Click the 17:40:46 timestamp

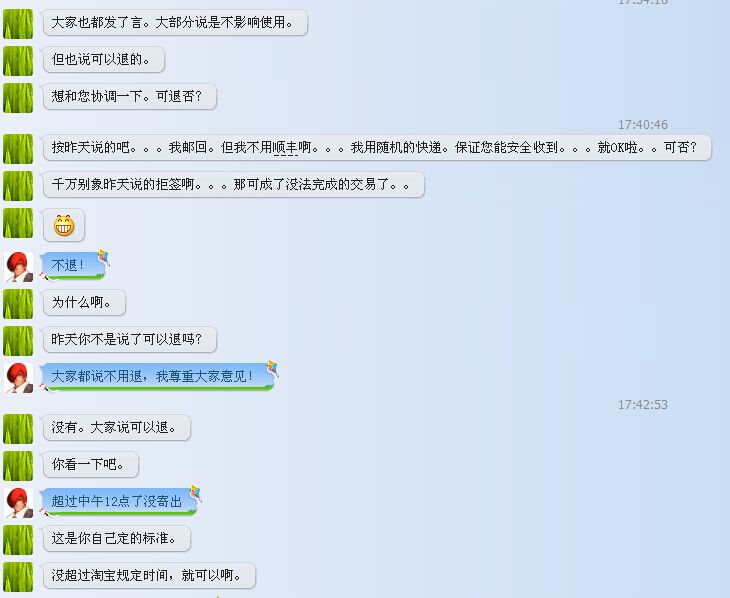[x=642, y=125]
